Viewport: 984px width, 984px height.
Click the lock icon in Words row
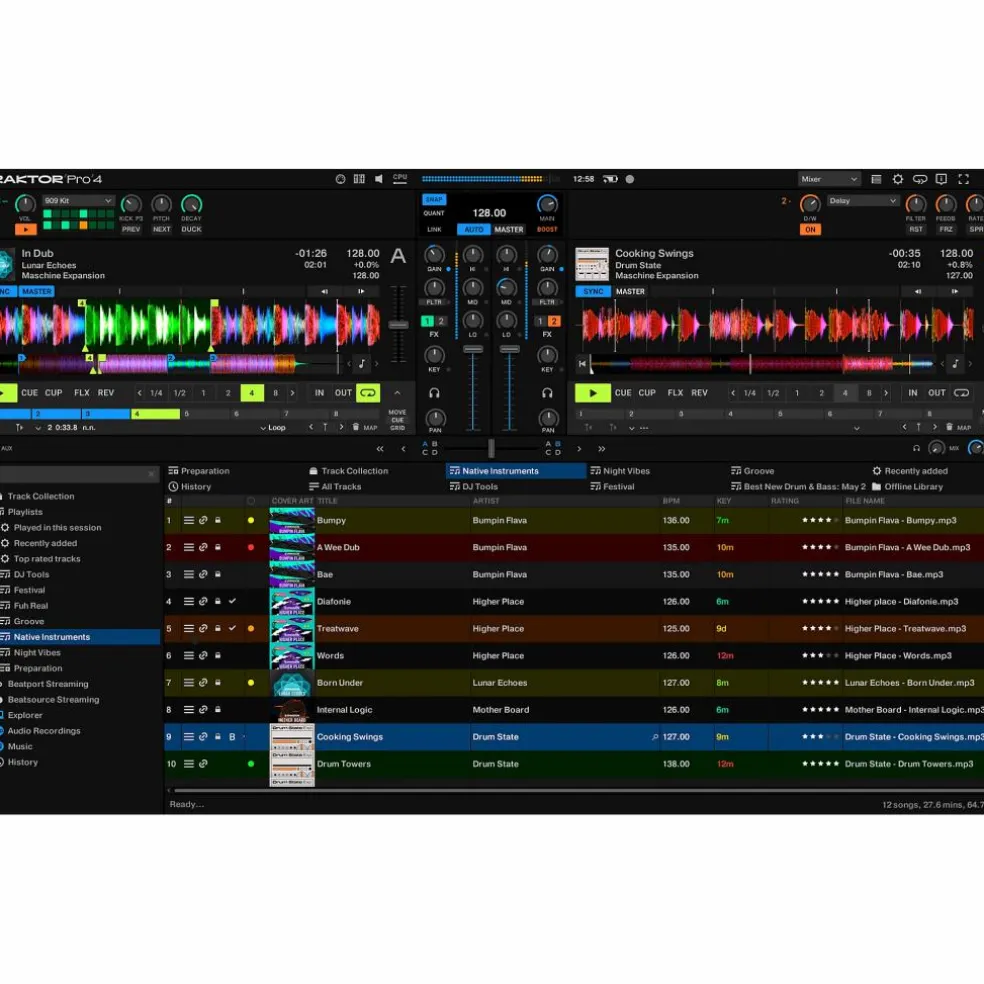218,655
